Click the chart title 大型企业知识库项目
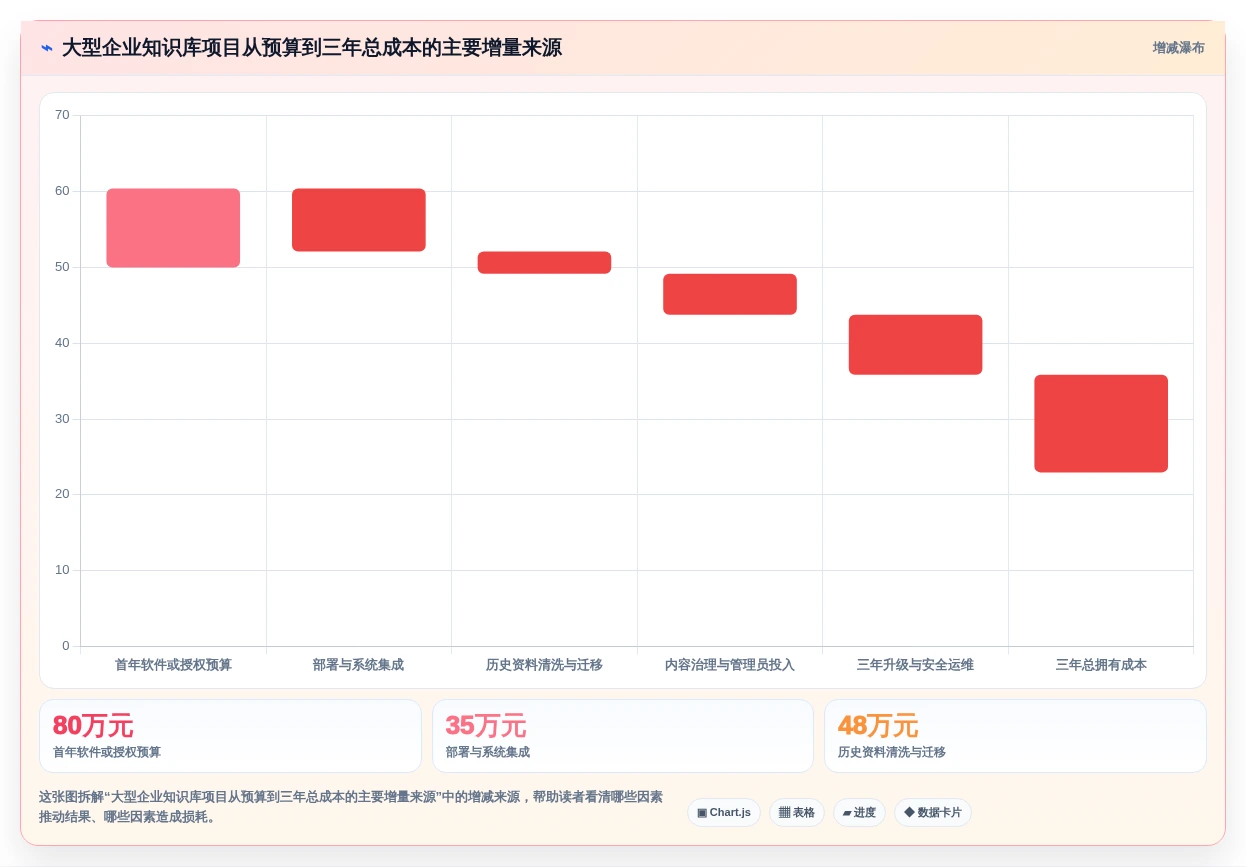The height and width of the screenshot is (867, 1246). tap(312, 48)
